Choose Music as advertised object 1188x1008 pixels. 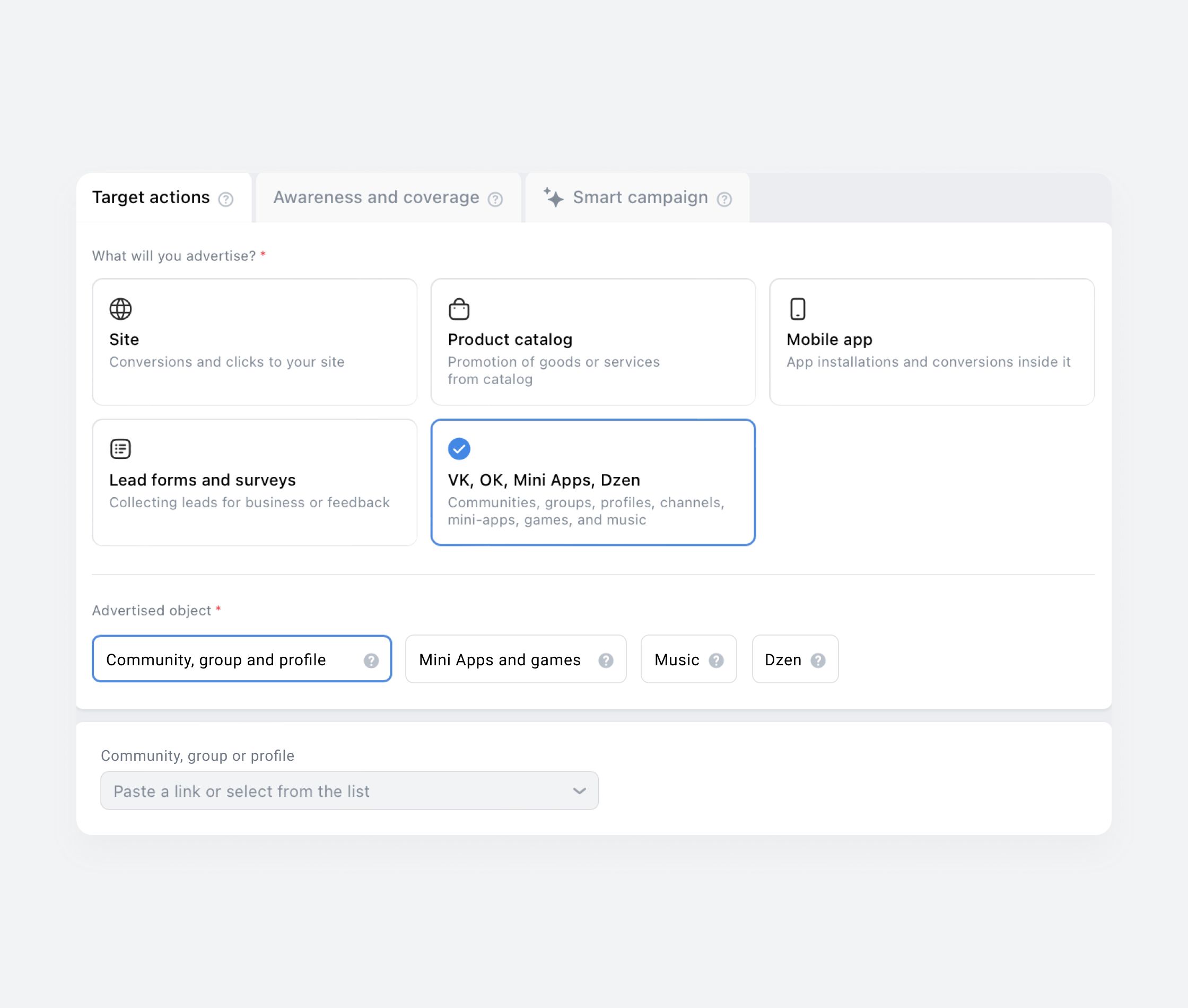(x=676, y=659)
